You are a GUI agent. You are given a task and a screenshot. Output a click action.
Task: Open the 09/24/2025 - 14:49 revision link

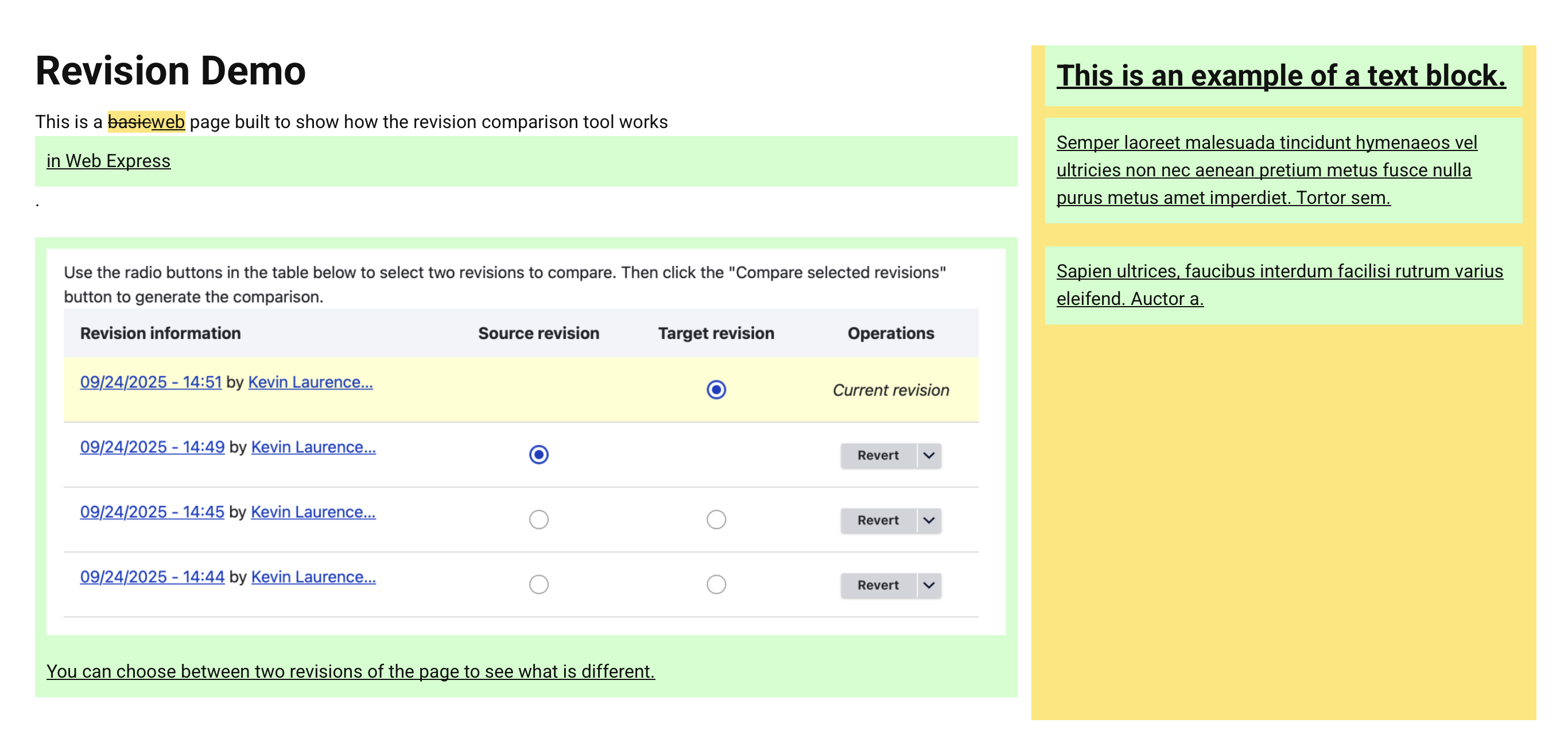coord(152,447)
